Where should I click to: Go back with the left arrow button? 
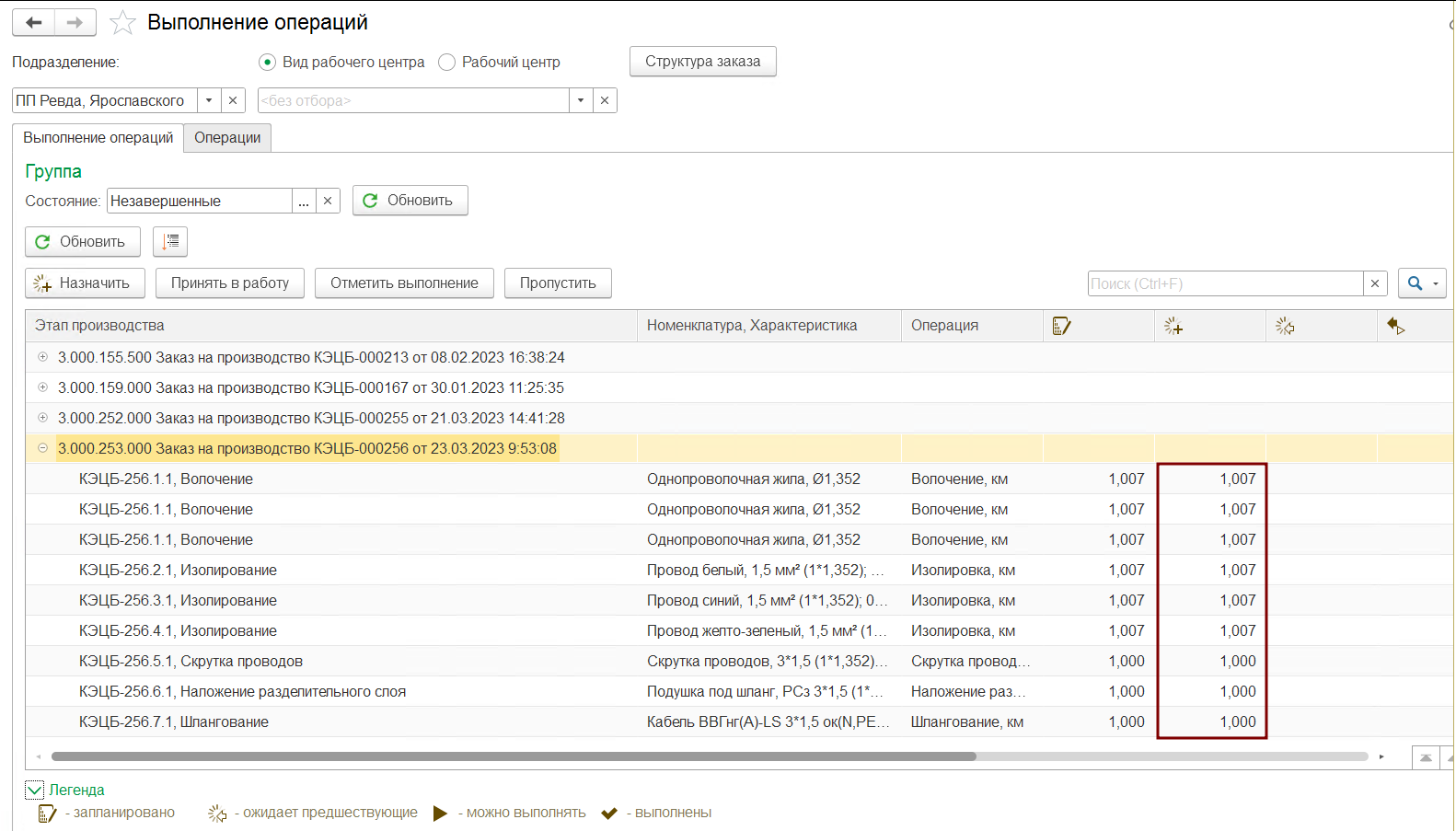click(34, 22)
